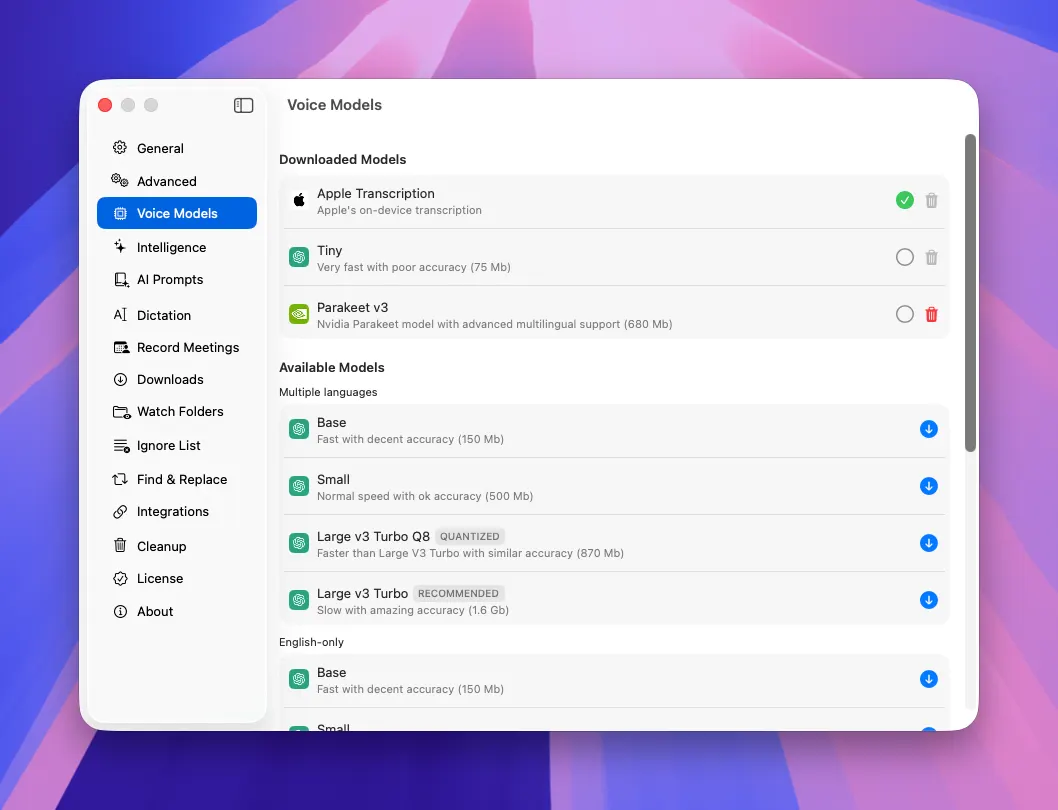Click the Cleanup trash icon in sidebar

120,545
